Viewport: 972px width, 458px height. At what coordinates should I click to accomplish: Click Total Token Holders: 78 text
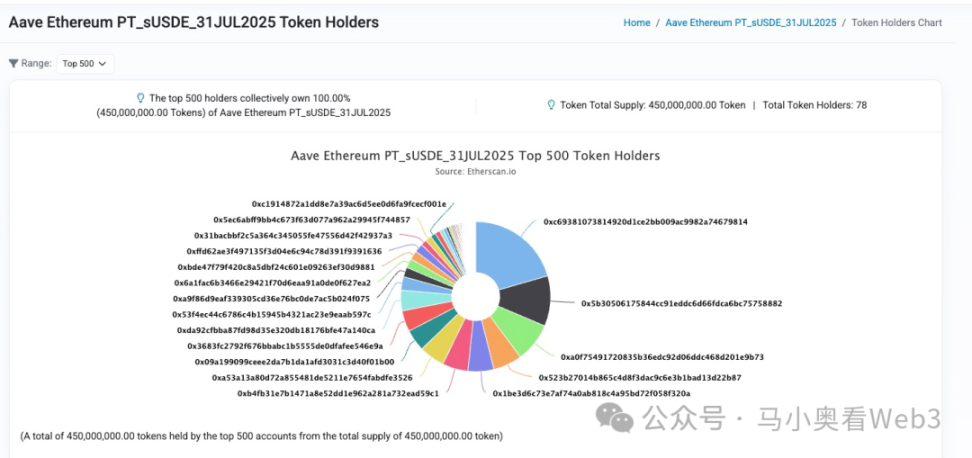[x=815, y=105]
